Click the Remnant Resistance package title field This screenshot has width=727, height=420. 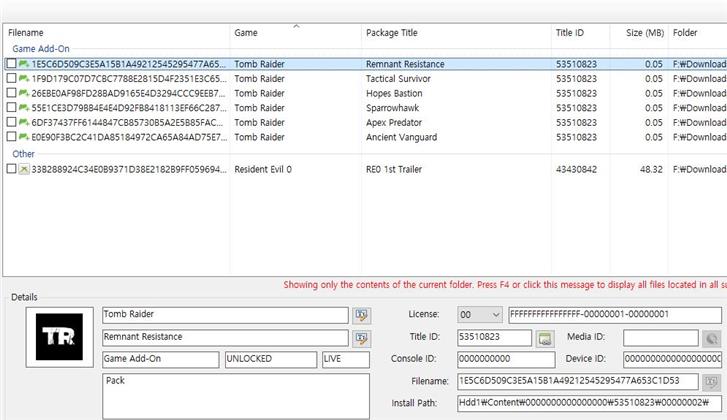[x=225, y=338]
